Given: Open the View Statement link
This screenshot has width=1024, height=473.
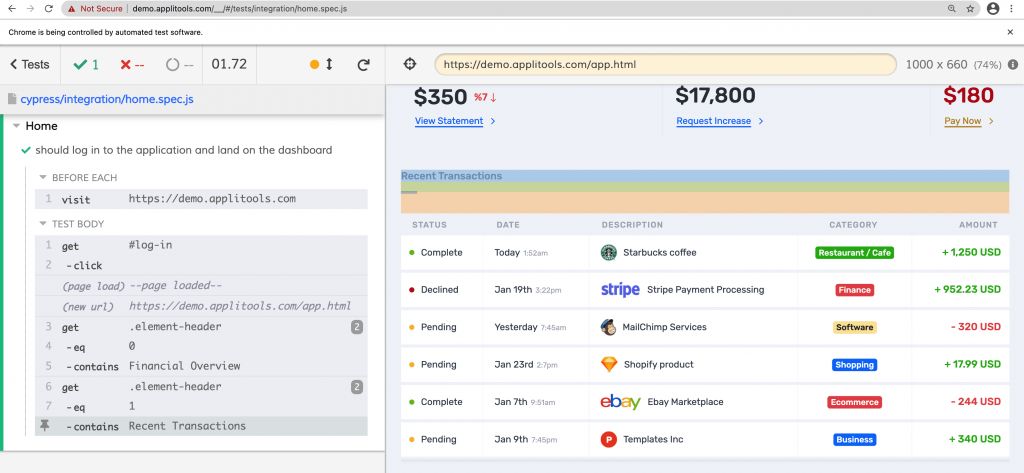Looking at the screenshot, I should coord(449,121).
